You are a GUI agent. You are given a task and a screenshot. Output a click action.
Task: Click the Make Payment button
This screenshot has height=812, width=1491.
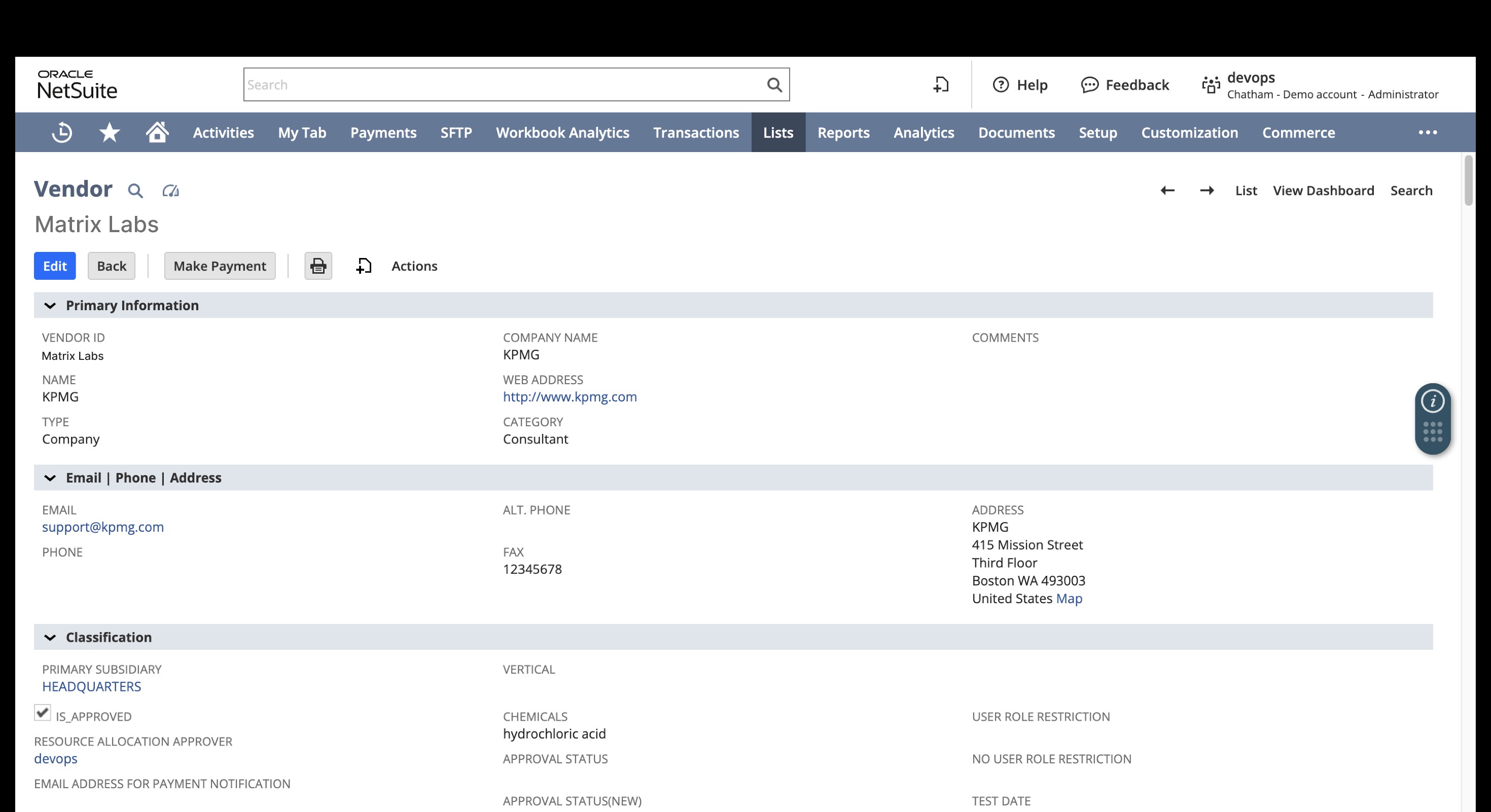[x=220, y=266]
